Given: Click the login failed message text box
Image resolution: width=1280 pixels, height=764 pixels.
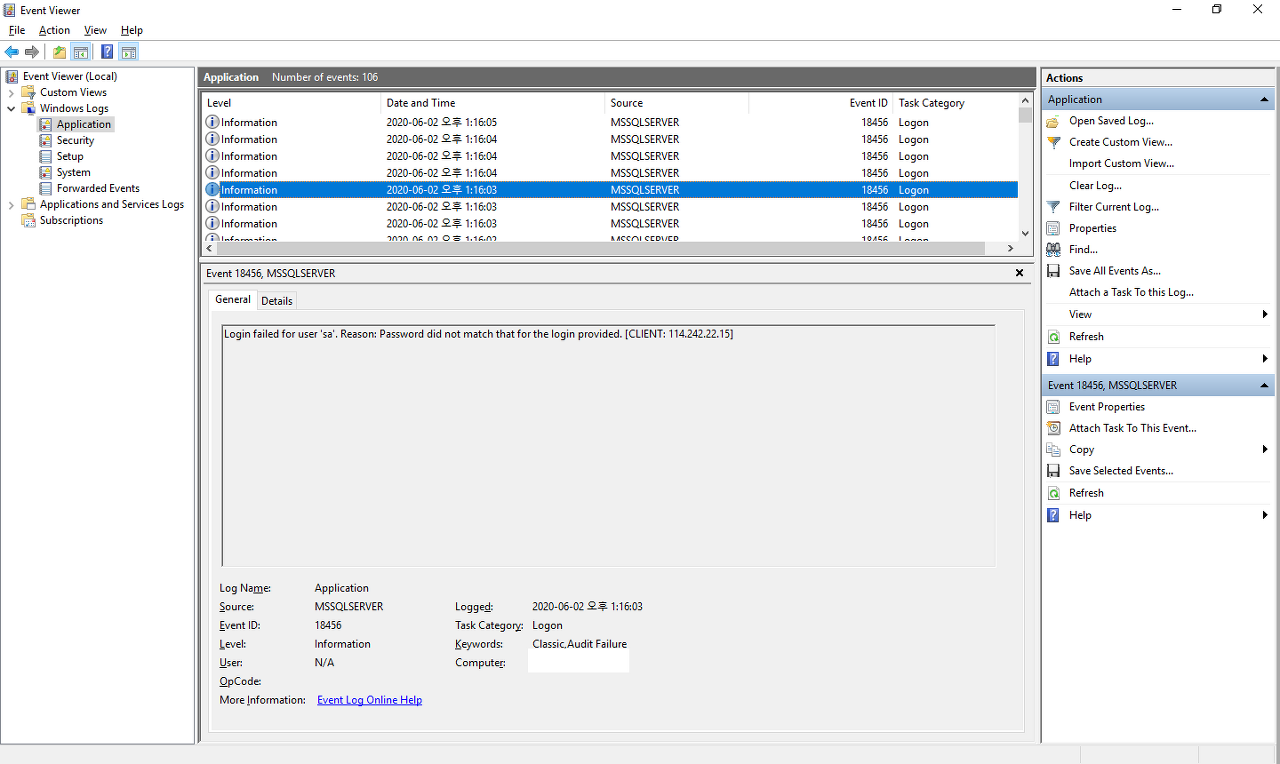Looking at the screenshot, I should (608, 446).
